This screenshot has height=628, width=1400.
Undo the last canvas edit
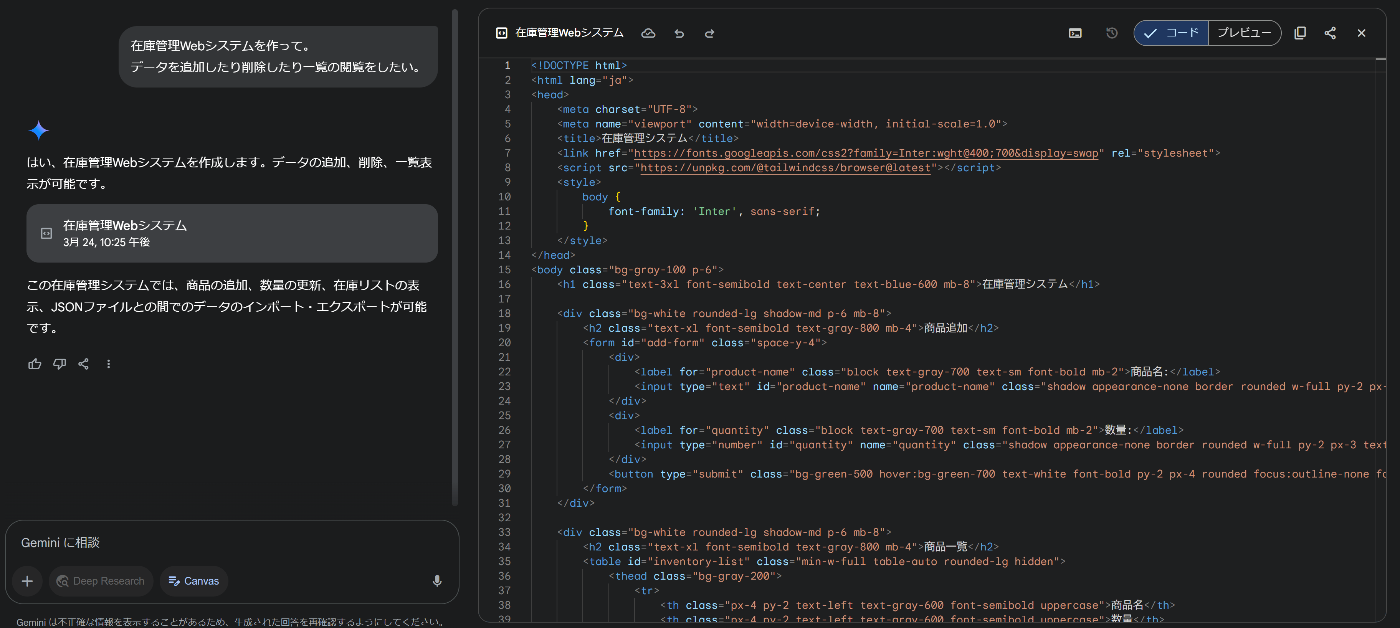click(x=679, y=33)
